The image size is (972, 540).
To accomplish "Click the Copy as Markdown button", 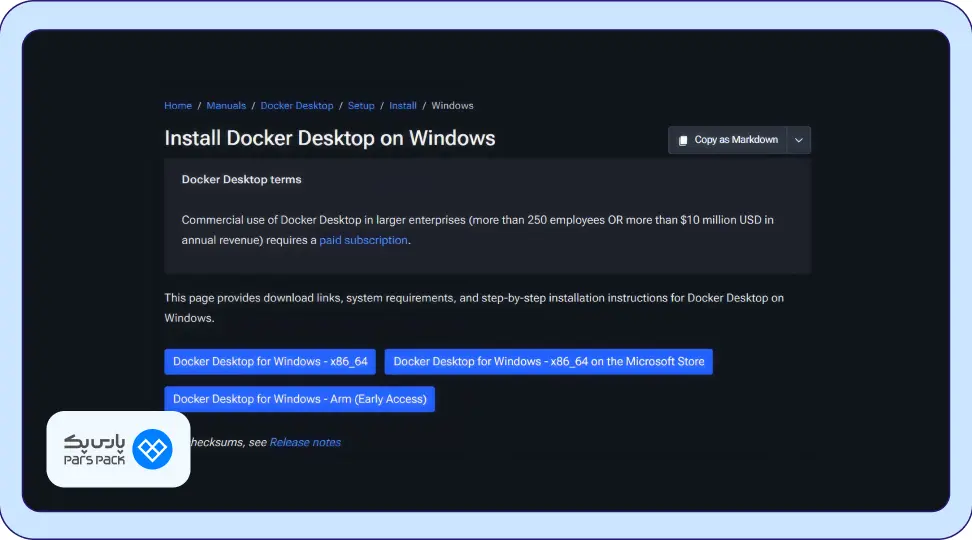I will click(728, 140).
